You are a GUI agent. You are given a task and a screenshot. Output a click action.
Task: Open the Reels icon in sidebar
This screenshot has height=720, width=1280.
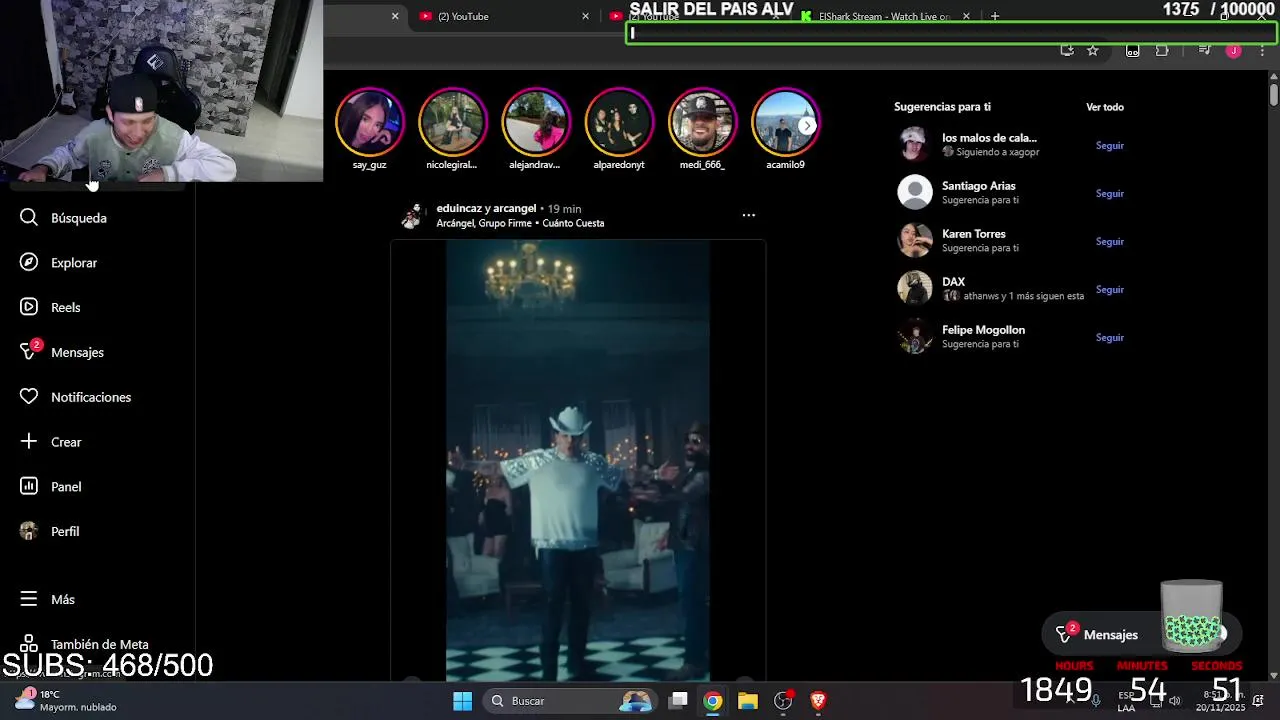(x=29, y=307)
